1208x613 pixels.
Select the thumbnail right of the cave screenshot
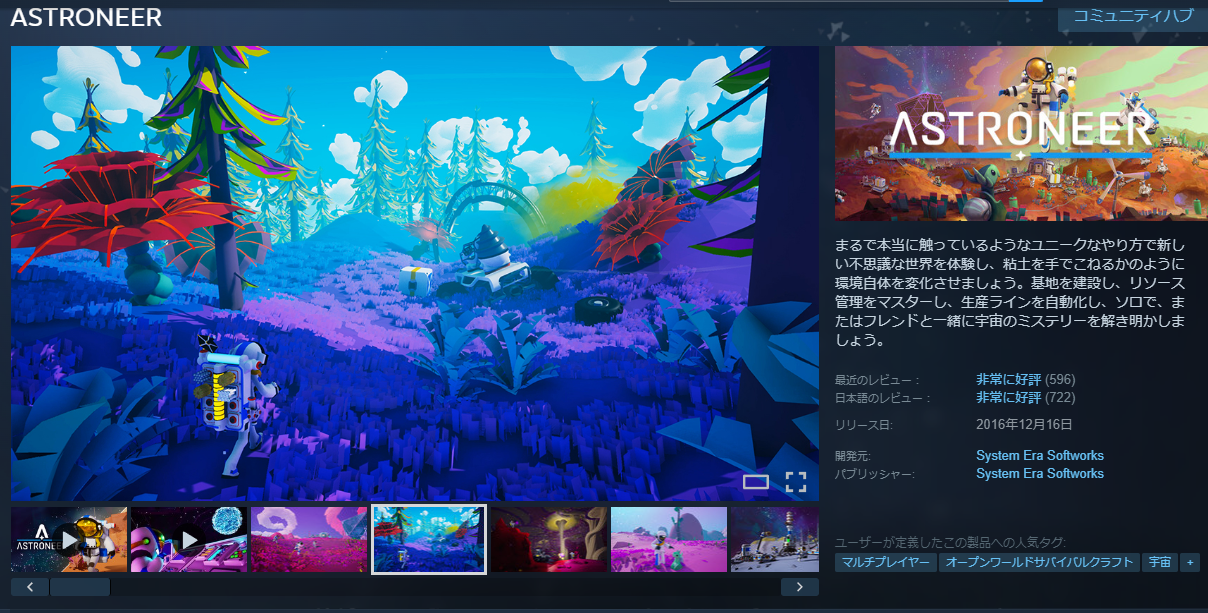(x=668, y=540)
